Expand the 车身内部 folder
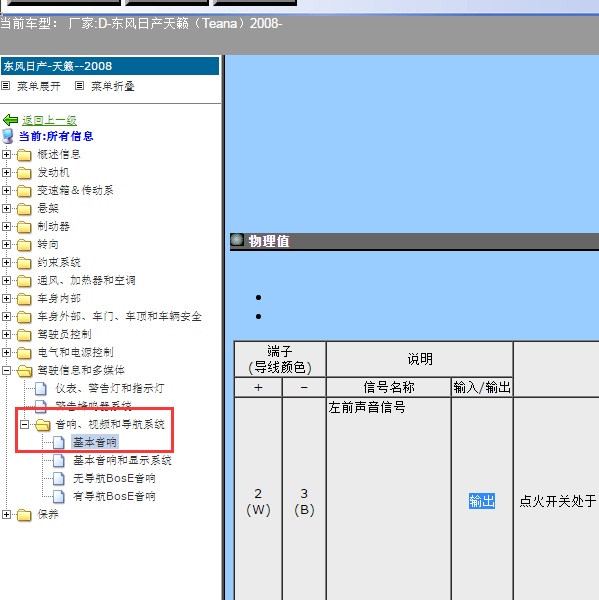Image resolution: width=599 pixels, height=600 pixels. (x=6, y=298)
